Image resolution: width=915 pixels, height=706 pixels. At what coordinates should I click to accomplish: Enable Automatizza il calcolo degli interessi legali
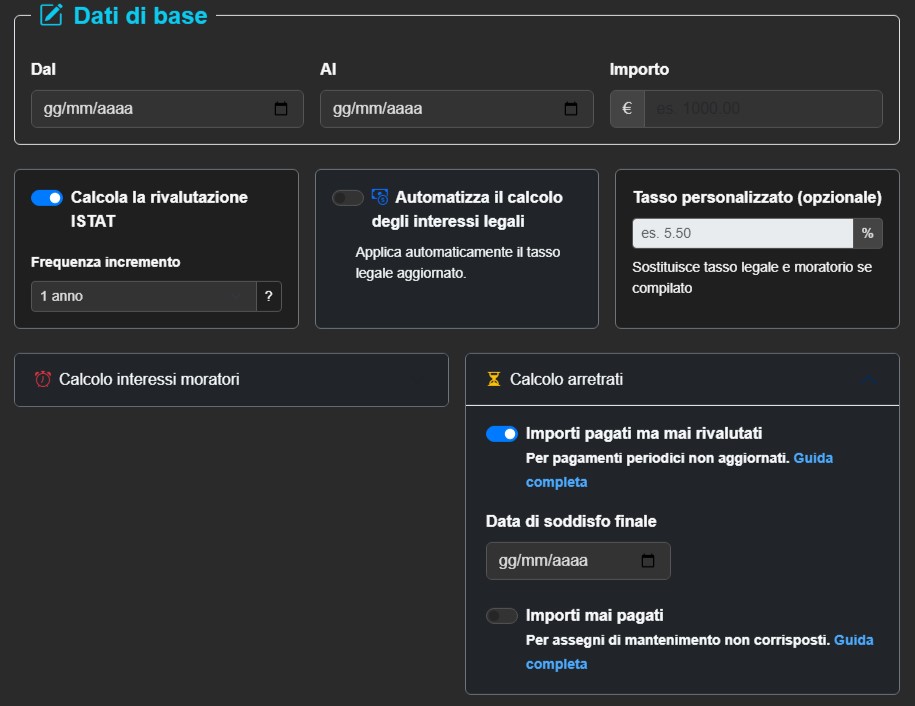coord(348,198)
